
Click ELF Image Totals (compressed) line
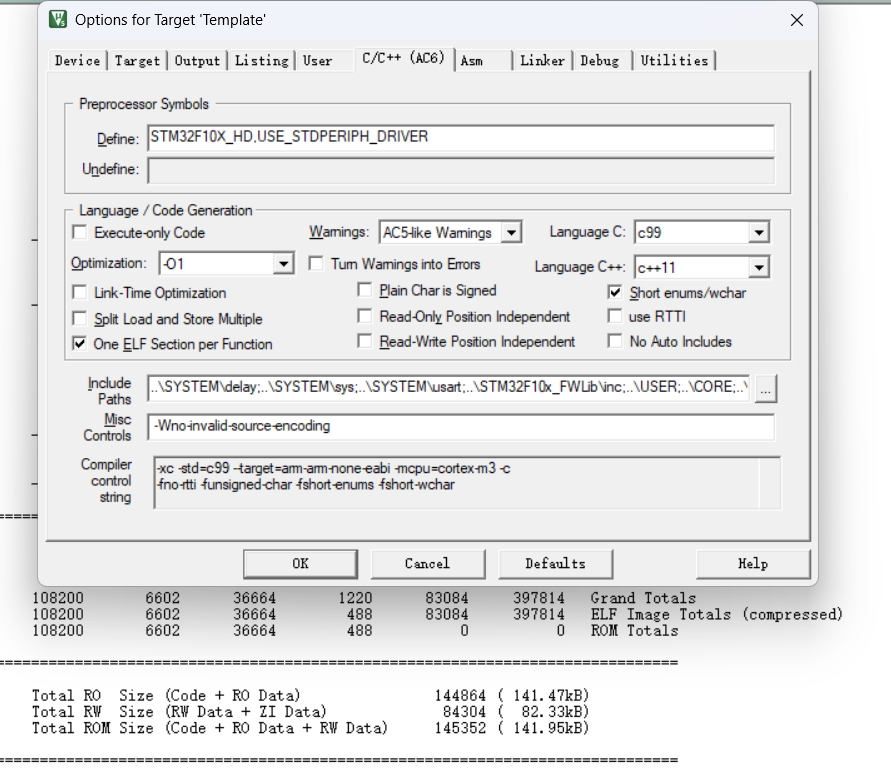coord(717,614)
